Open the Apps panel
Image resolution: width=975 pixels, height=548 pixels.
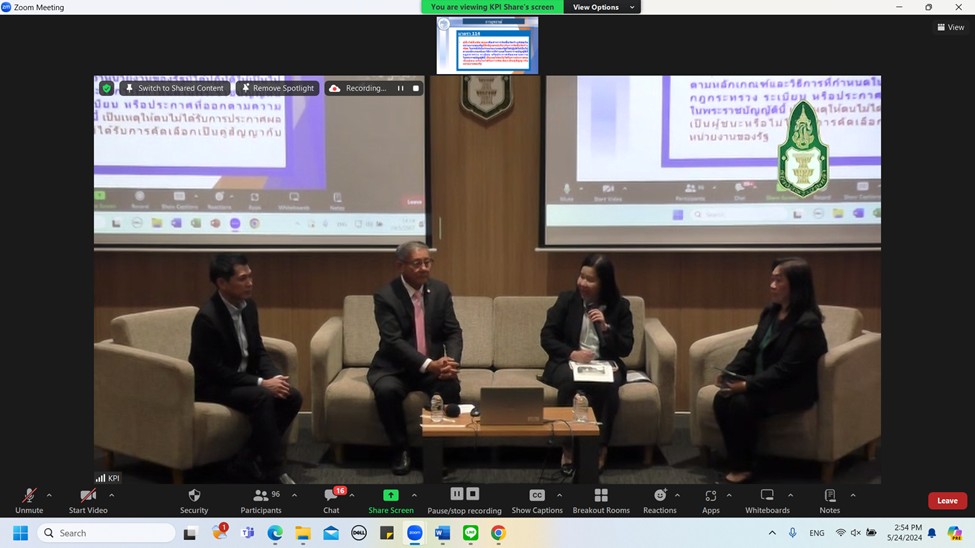click(711, 501)
